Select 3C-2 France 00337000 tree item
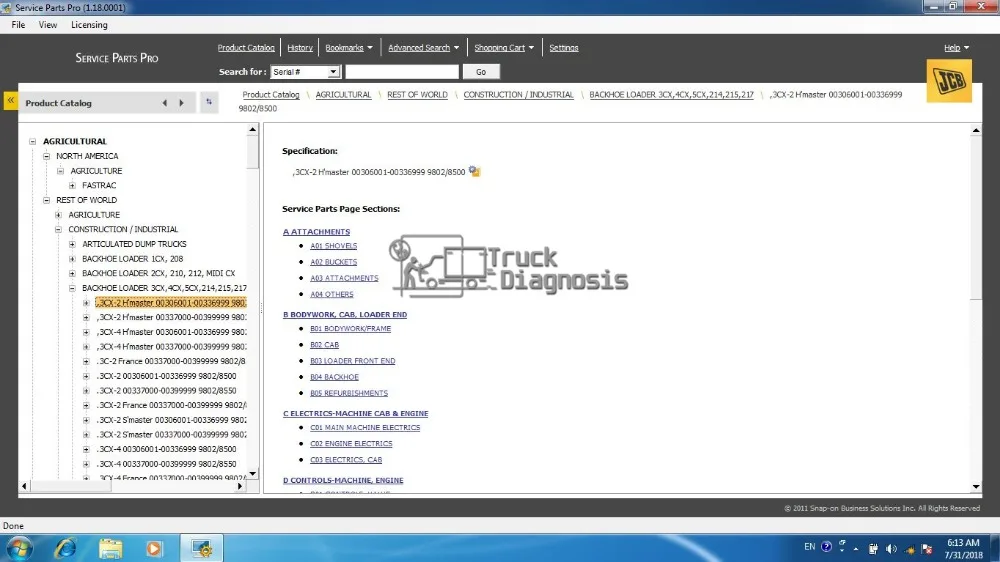This screenshot has height=562, width=1000. point(171,362)
